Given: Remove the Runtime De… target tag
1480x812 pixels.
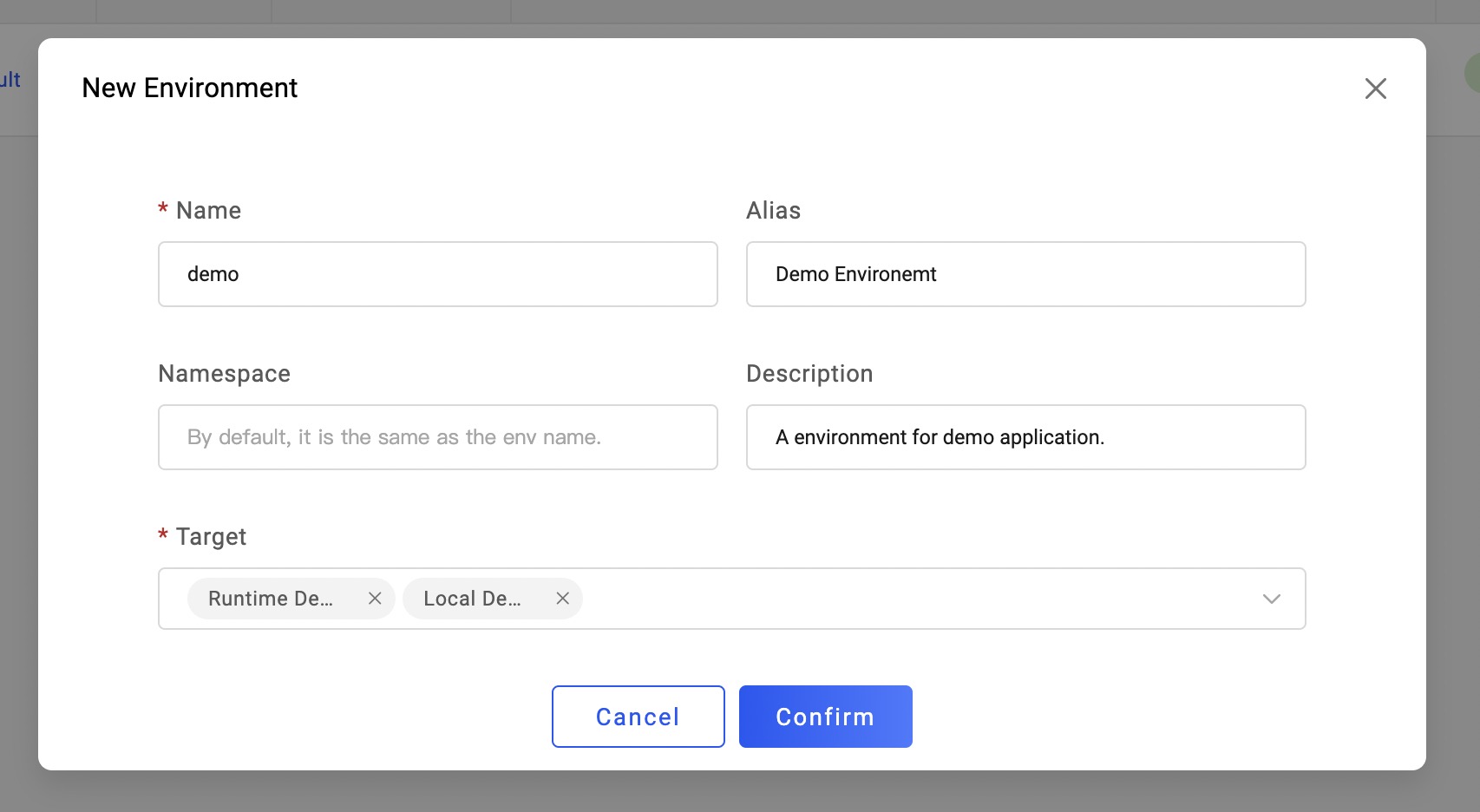Looking at the screenshot, I should (x=375, y=599).
